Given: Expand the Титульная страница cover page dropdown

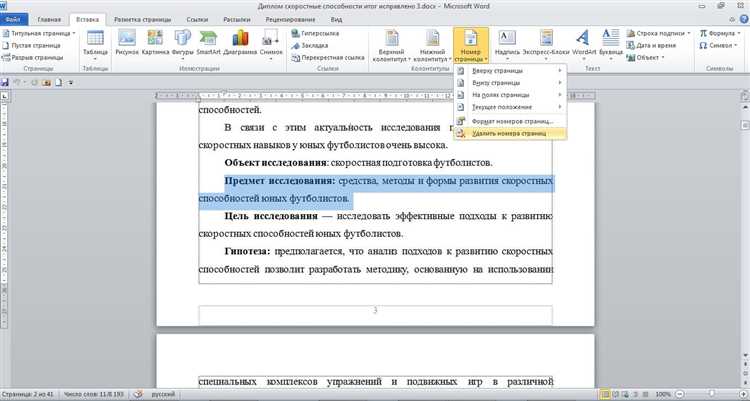Looking at the screenshot, I should tap(74, 33).
